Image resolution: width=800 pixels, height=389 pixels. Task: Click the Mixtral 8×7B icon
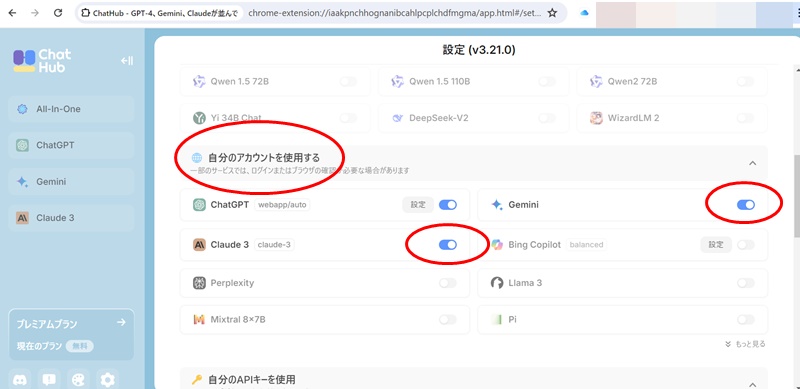(199, 320)
